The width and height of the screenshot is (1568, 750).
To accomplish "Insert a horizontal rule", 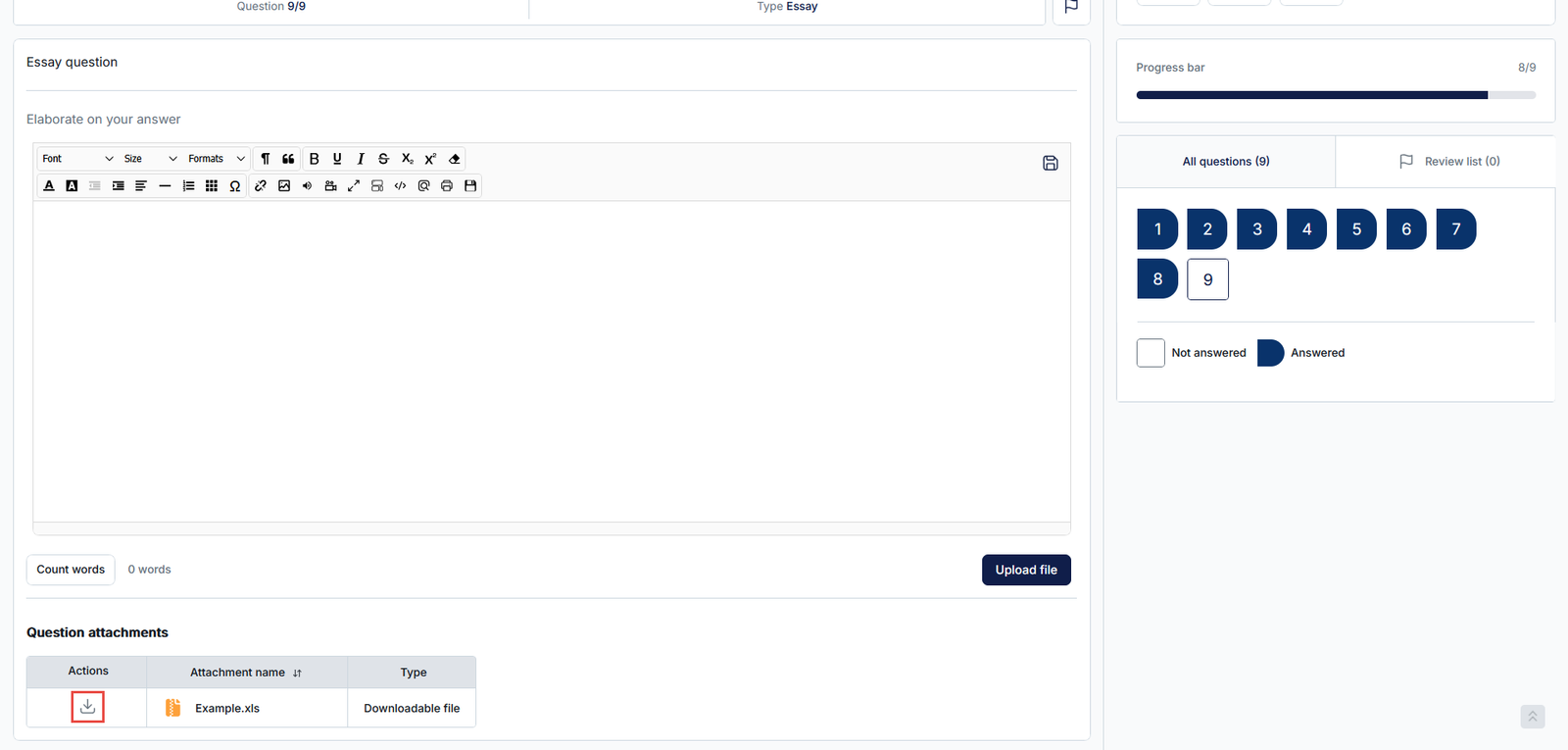I will (x=165, y=185).
